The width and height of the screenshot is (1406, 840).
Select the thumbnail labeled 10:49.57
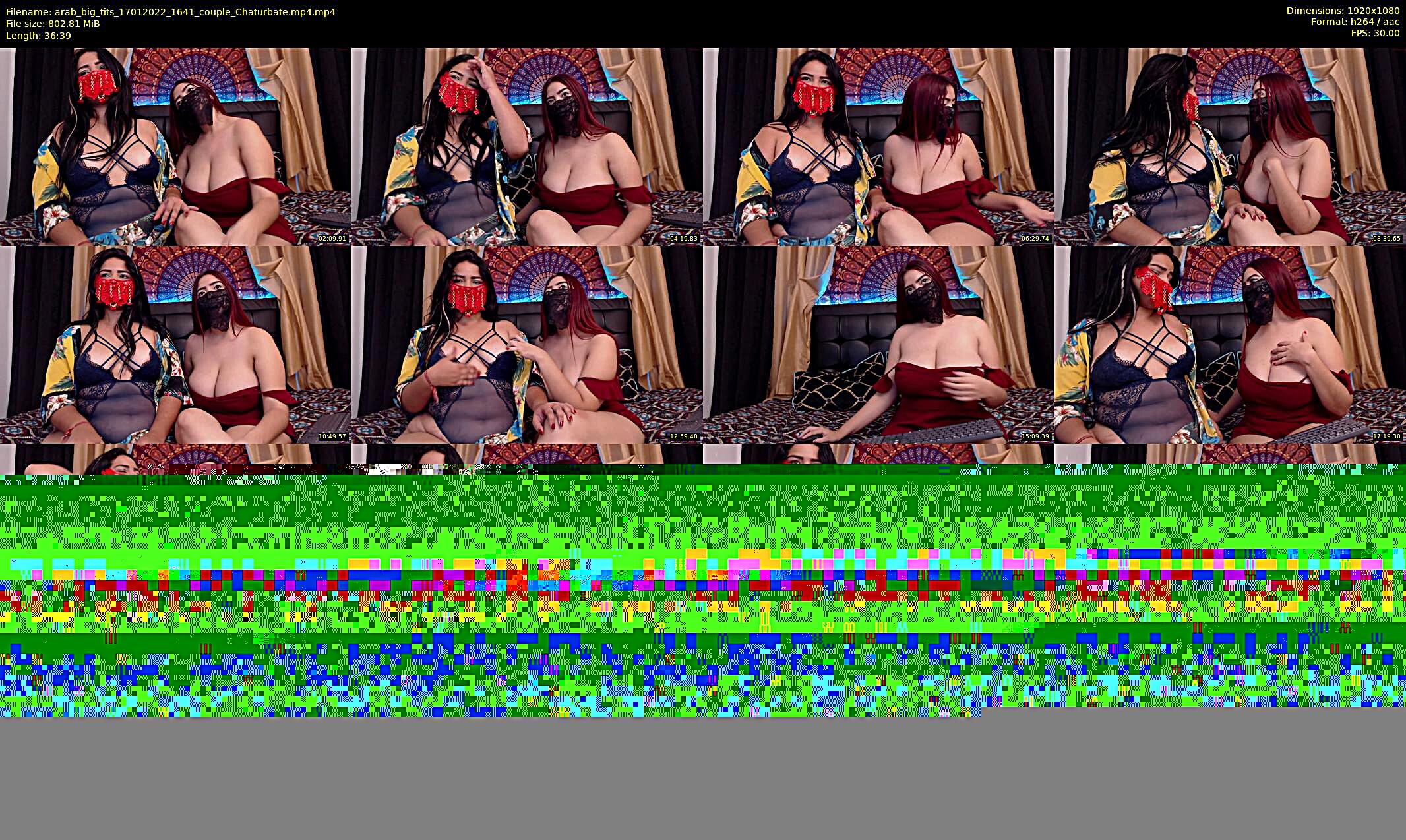[x=175, y=344]
